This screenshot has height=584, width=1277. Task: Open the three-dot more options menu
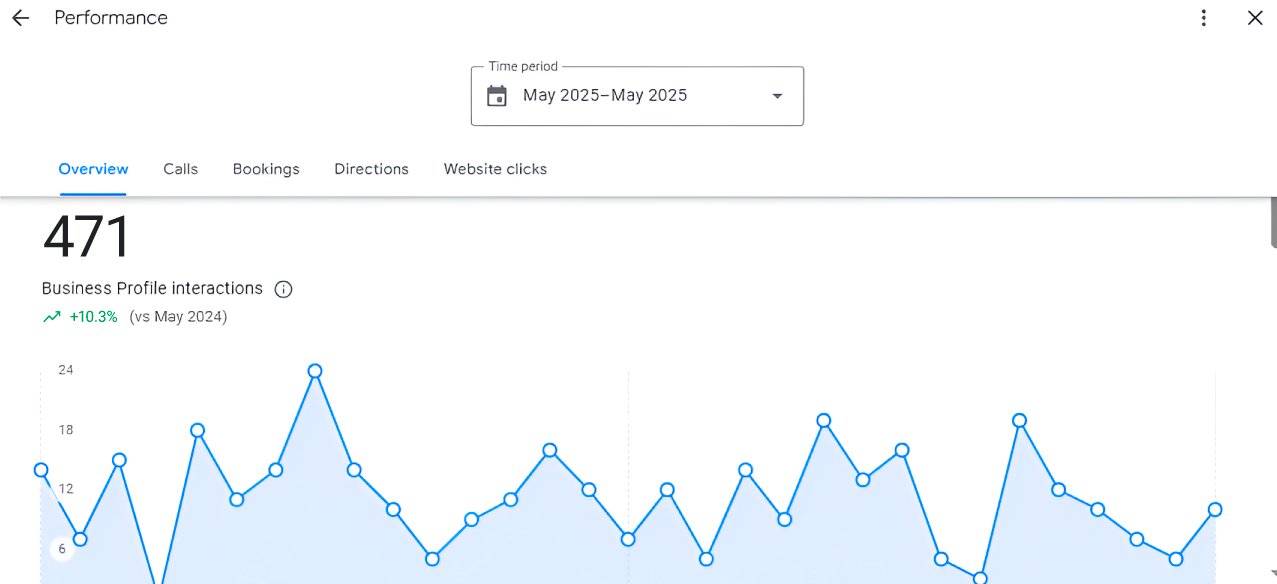click(x=1204, y=18)
